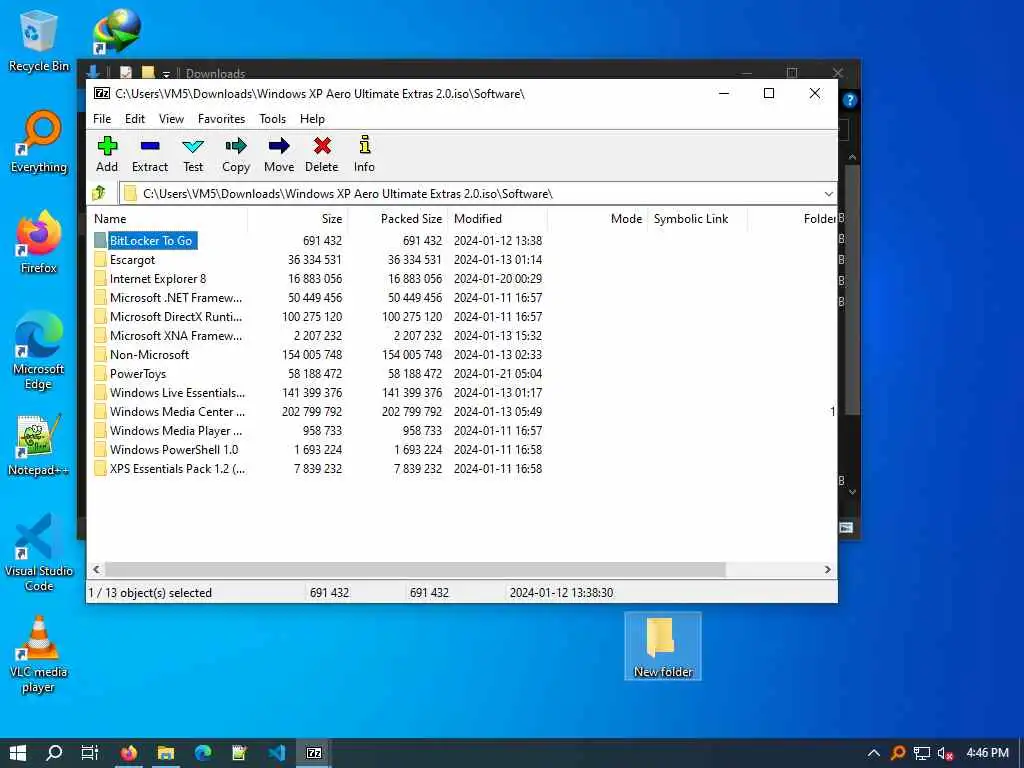Click the network icon in system tray
Image resolution: width=1024 pixels, height=768 pixels.
(x=921, y=753)
